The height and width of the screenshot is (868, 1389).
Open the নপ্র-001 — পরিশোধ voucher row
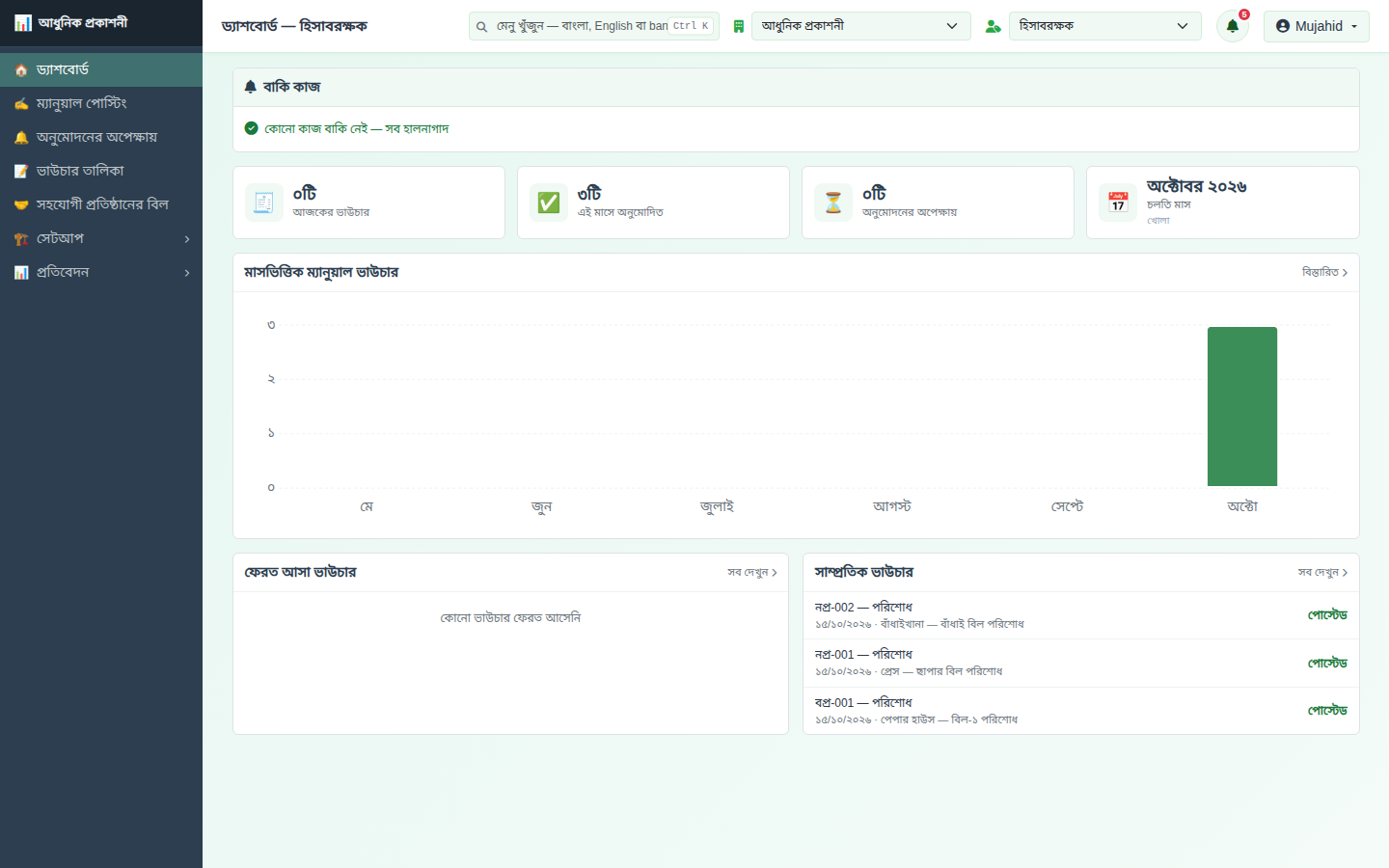(x=1080, y=663)
